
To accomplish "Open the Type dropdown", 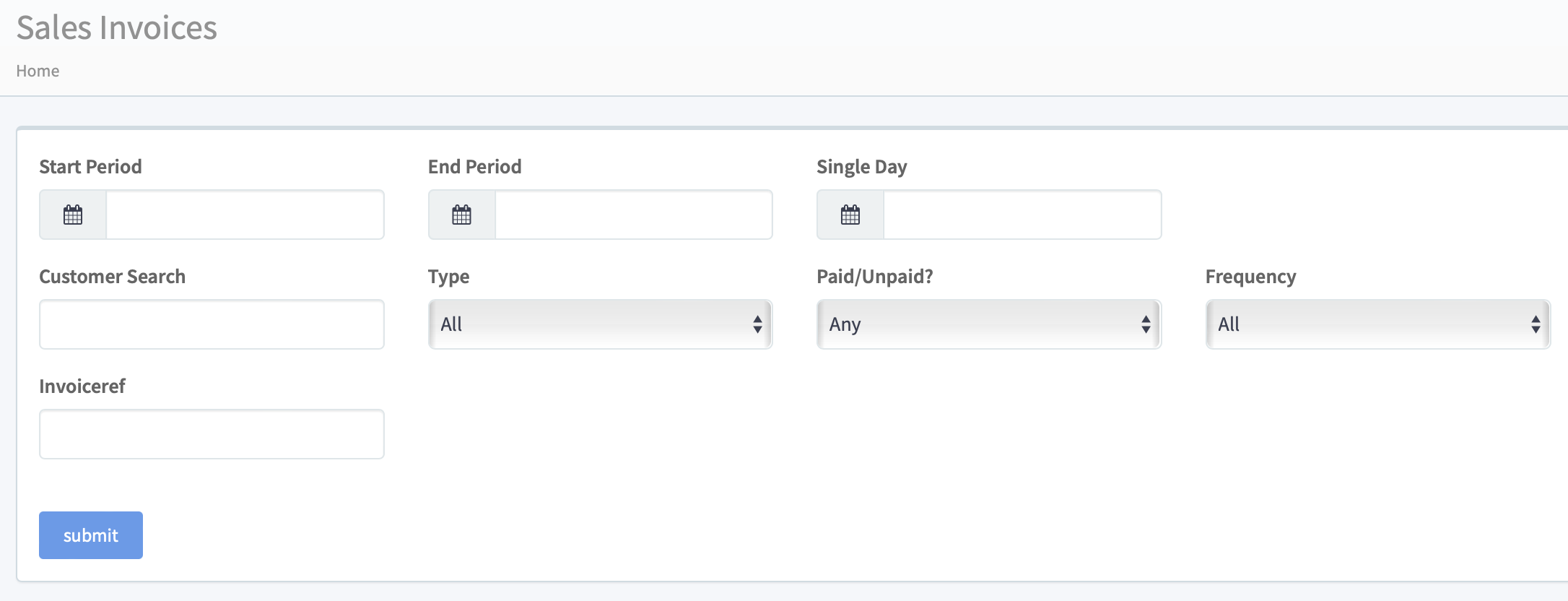I will pyautogui.click(x=600, y=324).
